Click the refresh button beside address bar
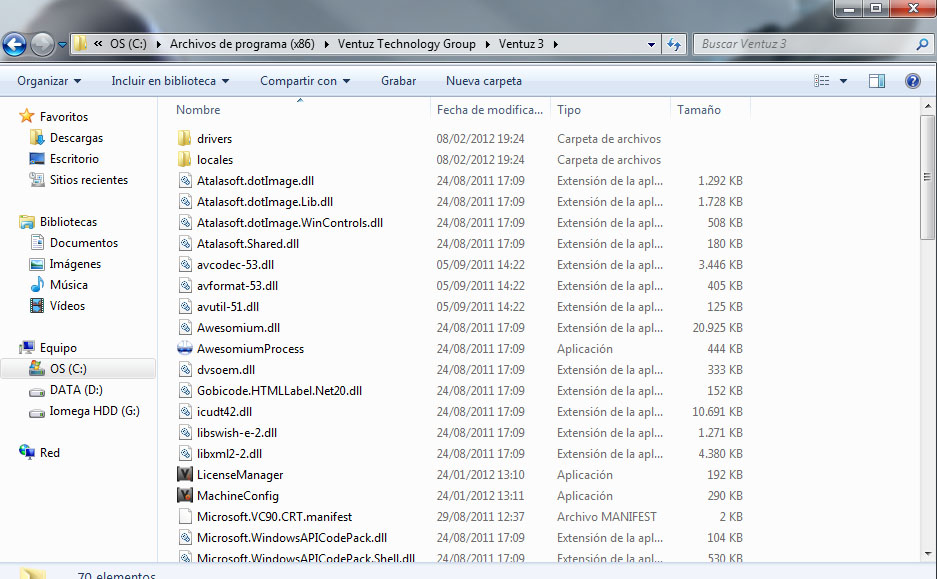The width and height of the screenshot is (937, 579). pyautogui.click(x=675, y=44)
